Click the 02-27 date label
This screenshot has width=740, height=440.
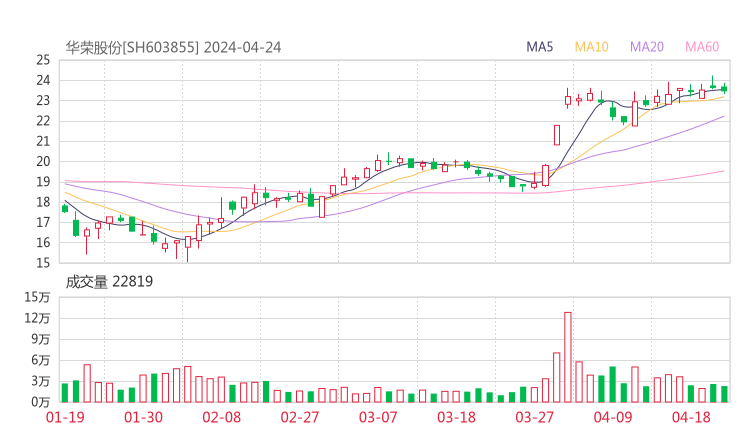[x=300, y=417]
